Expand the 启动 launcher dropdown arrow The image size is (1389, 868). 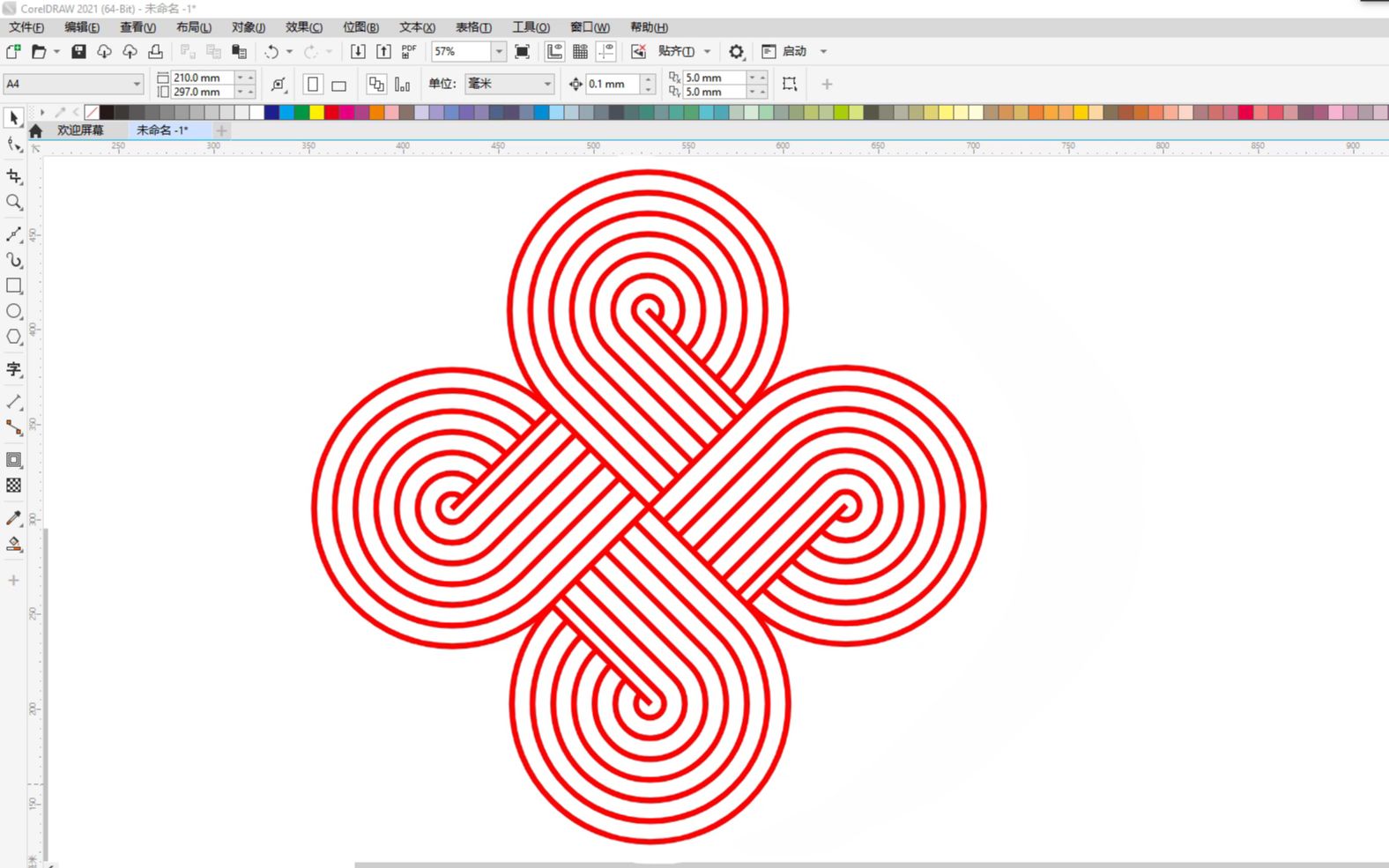tap(823, 52)
